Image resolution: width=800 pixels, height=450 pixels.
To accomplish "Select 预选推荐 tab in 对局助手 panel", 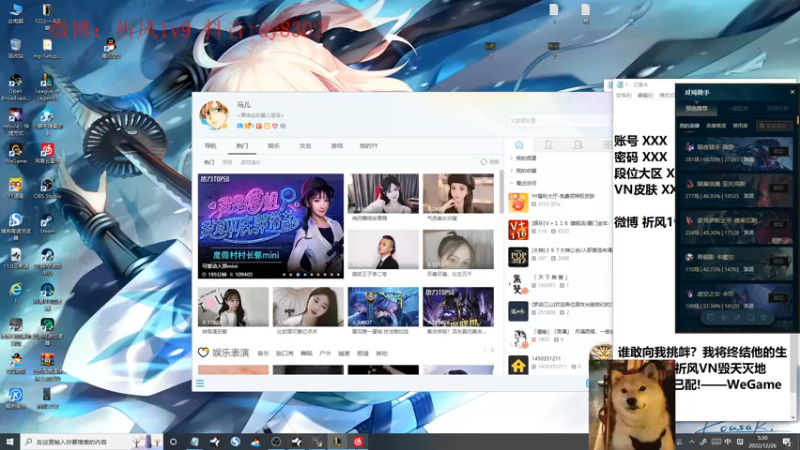I will coord(696,109).
